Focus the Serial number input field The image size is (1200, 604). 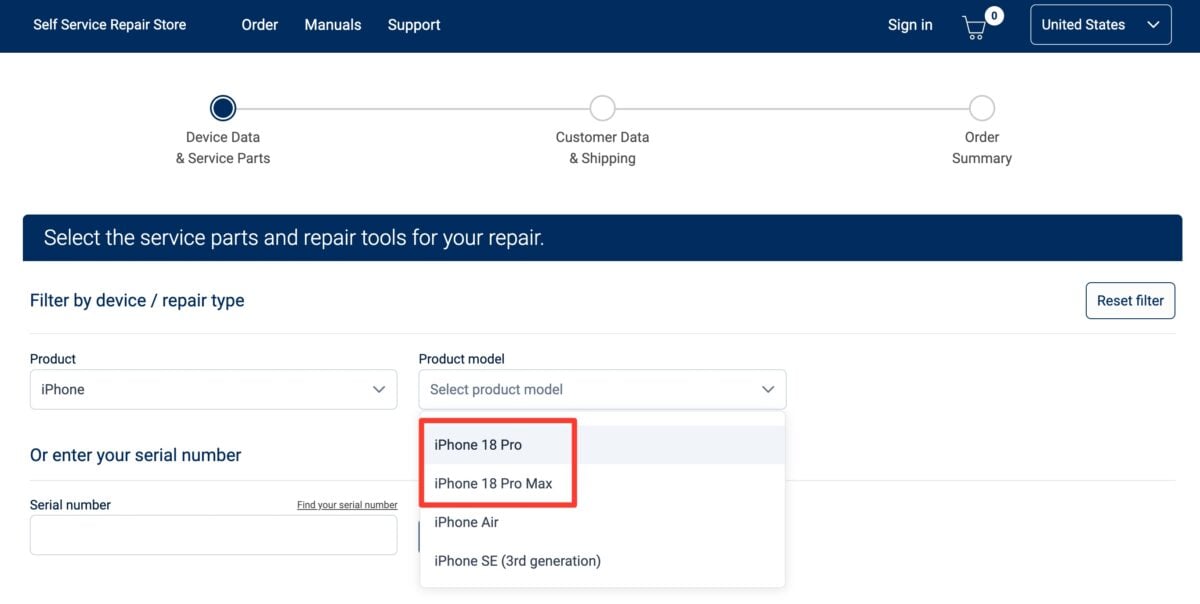213,535
